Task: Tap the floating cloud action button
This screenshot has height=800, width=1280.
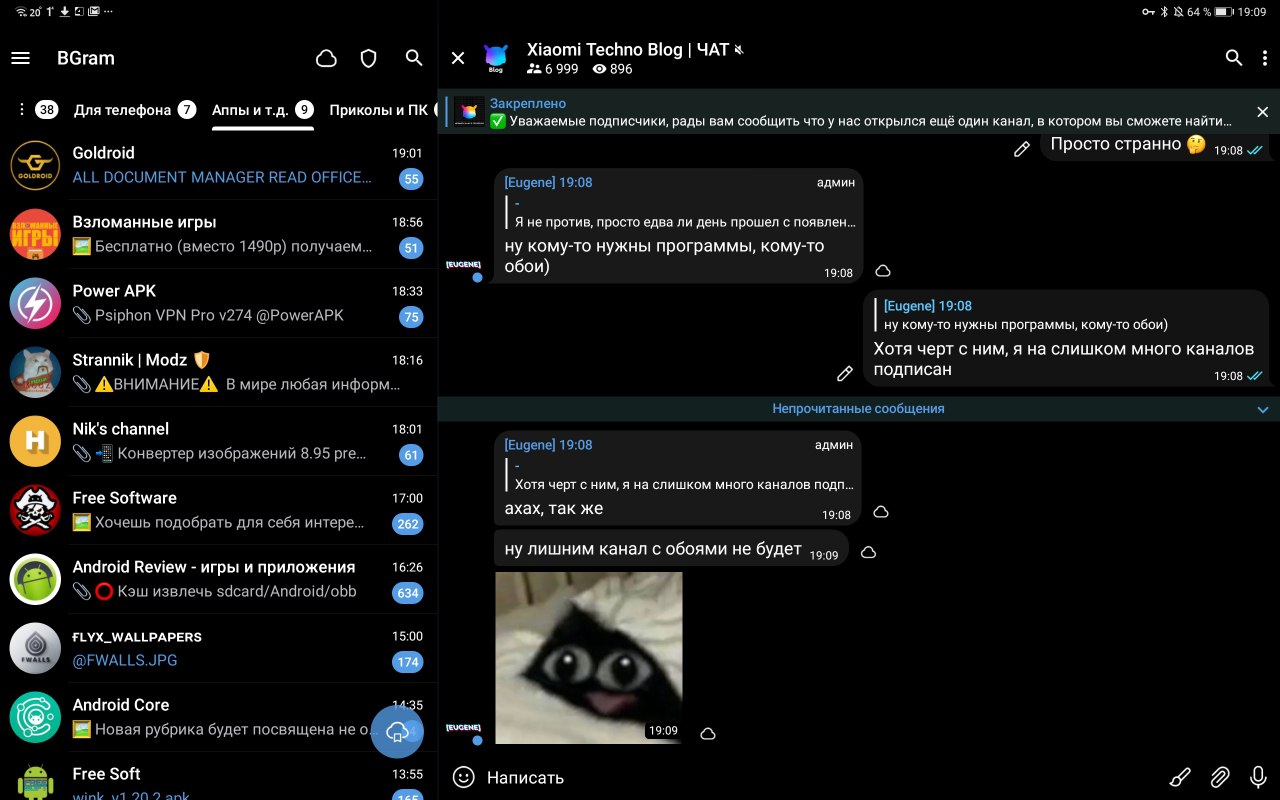Action: [x=398, y=731]
